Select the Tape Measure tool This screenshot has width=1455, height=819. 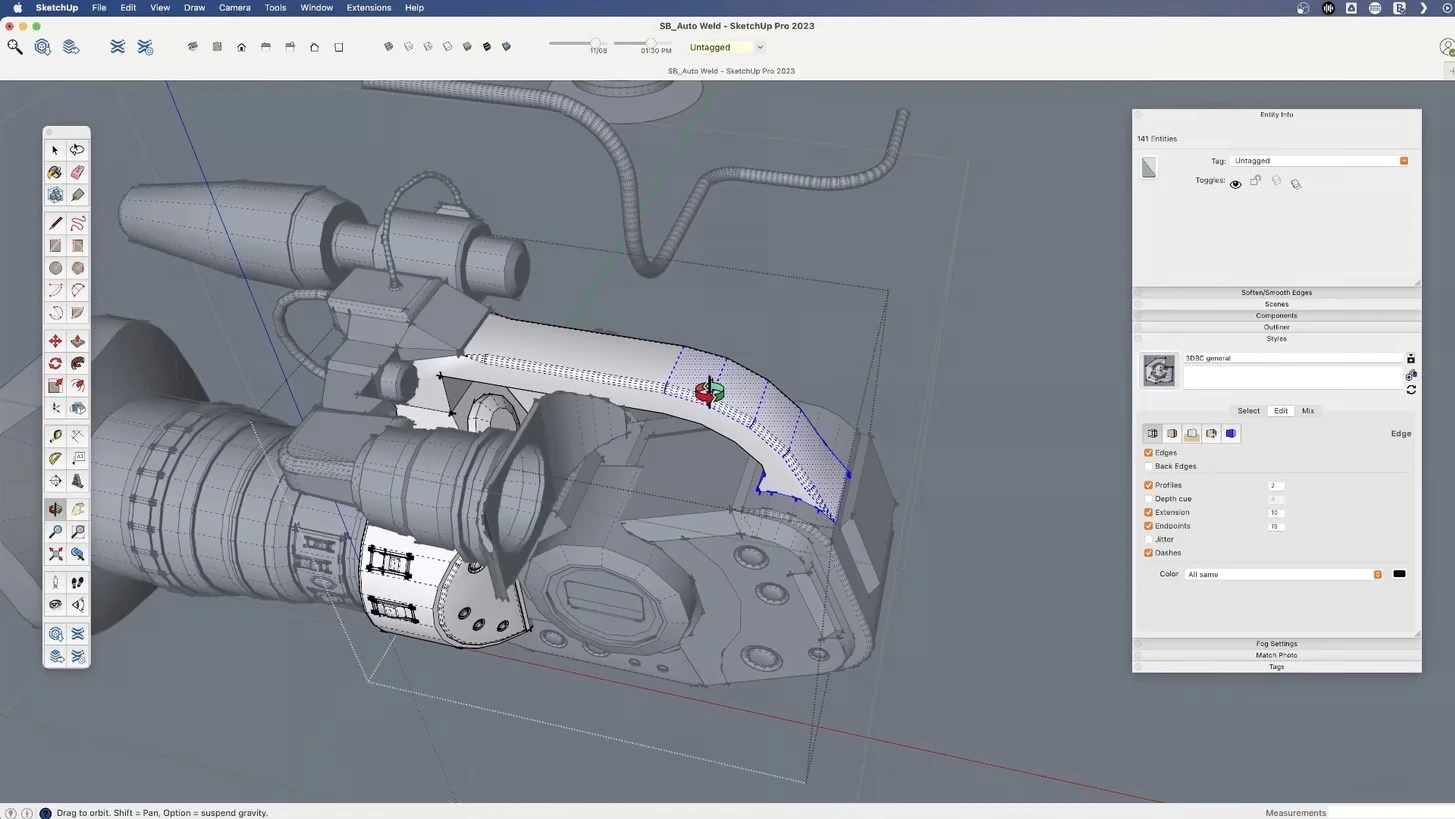click(55, 436)
